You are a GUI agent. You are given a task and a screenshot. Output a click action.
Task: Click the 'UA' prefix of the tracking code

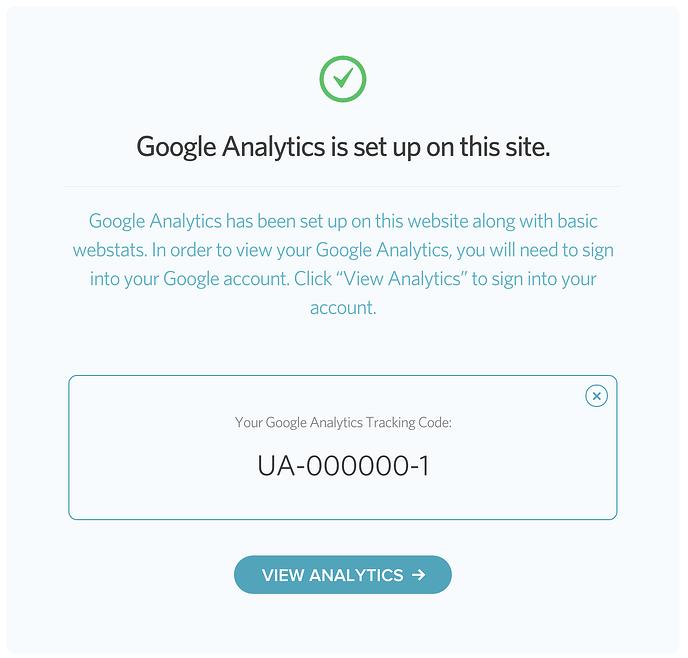[x=276, y=466]
